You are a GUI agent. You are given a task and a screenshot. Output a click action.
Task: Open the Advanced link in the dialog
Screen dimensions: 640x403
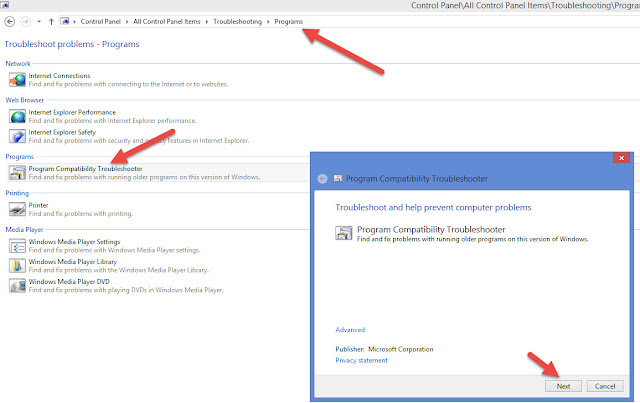[x=350, y=330]
